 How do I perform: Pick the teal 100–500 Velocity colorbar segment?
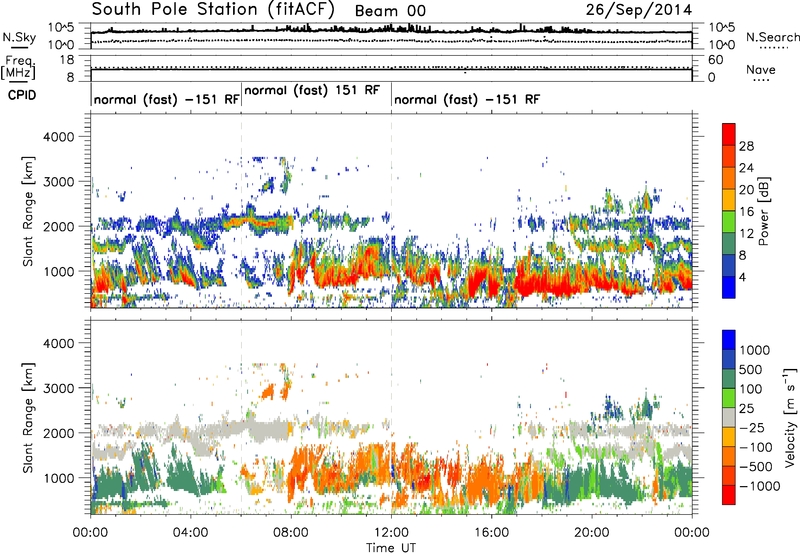click(729, 379)
